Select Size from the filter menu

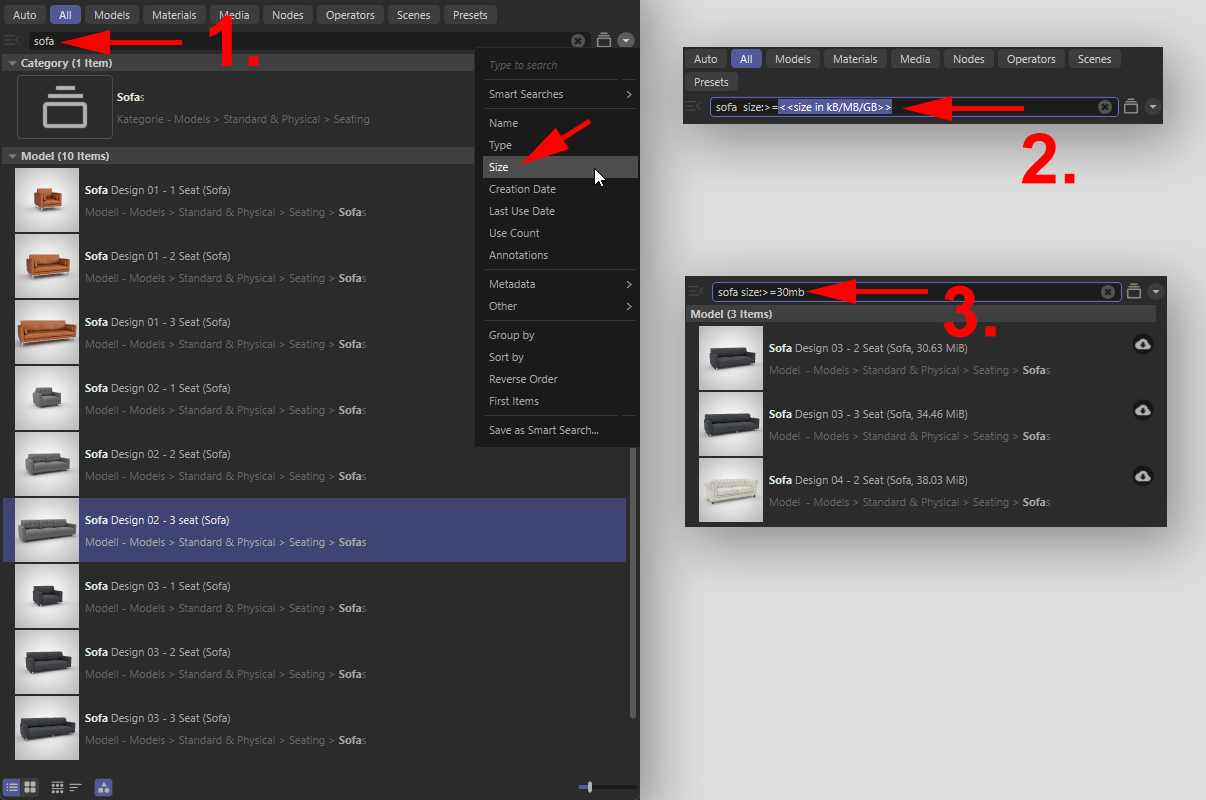pyautogui.click(x=499, y=167)
